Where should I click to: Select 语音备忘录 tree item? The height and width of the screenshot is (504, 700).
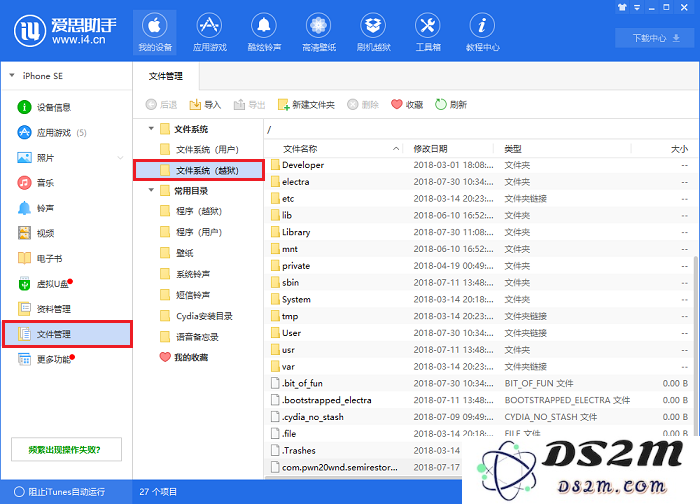(x=189, y=337)
